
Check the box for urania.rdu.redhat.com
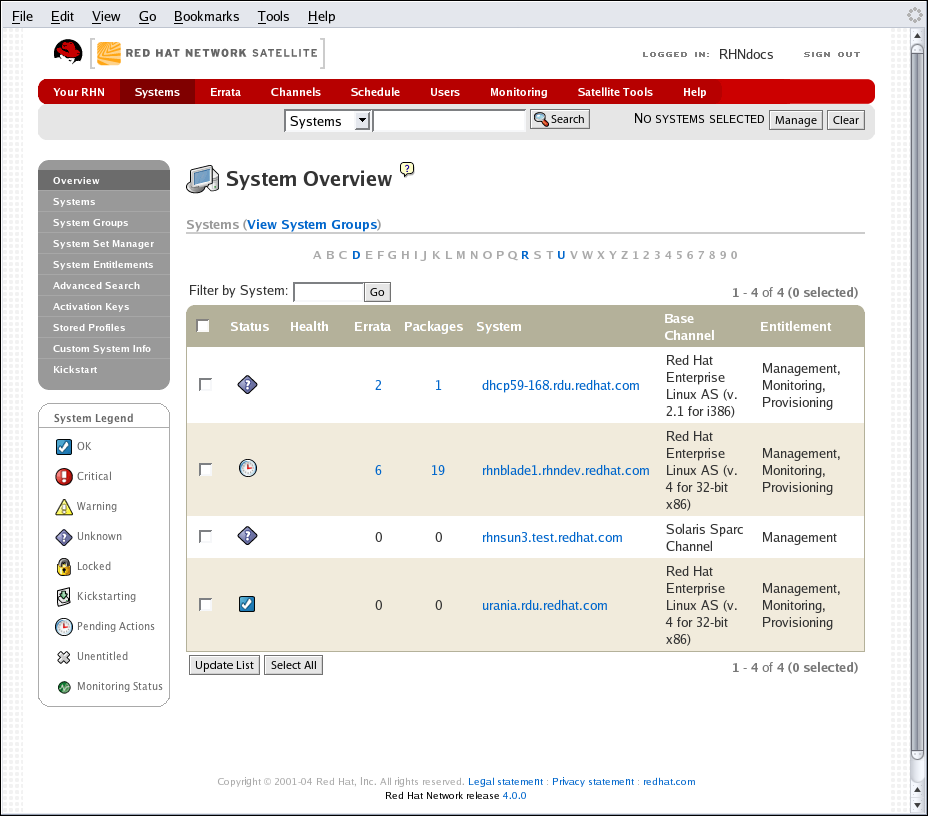[205, 605]
